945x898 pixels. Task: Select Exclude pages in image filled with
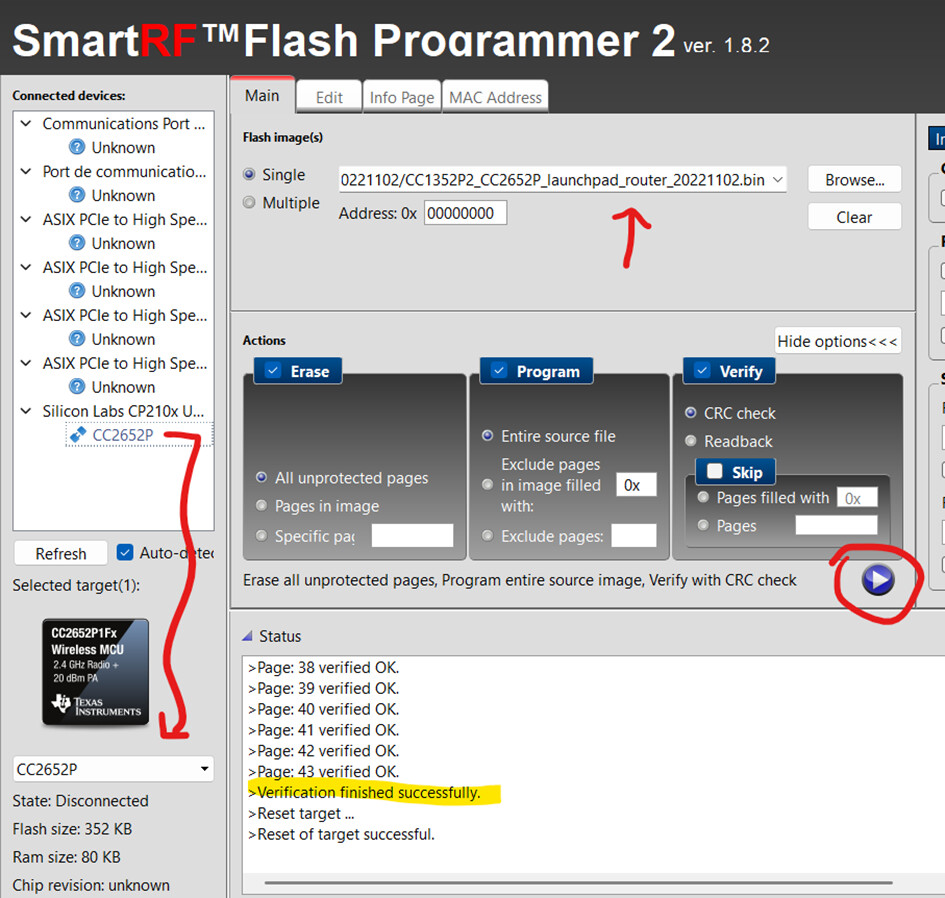click(488, 485)
